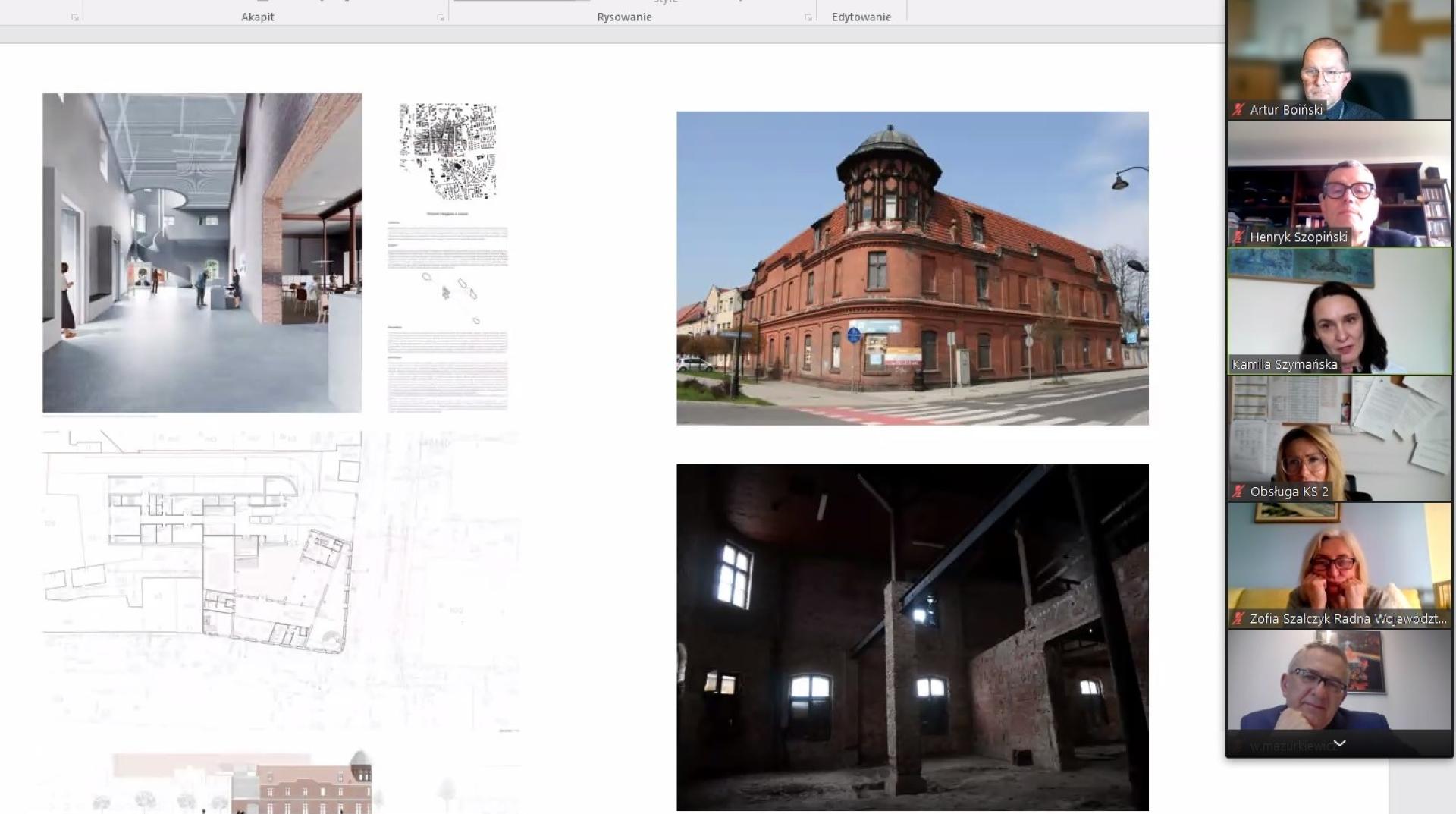Select Artur Boiński's video tile
Viewport: 1456px width, 814px height.
pos(1339,59)
